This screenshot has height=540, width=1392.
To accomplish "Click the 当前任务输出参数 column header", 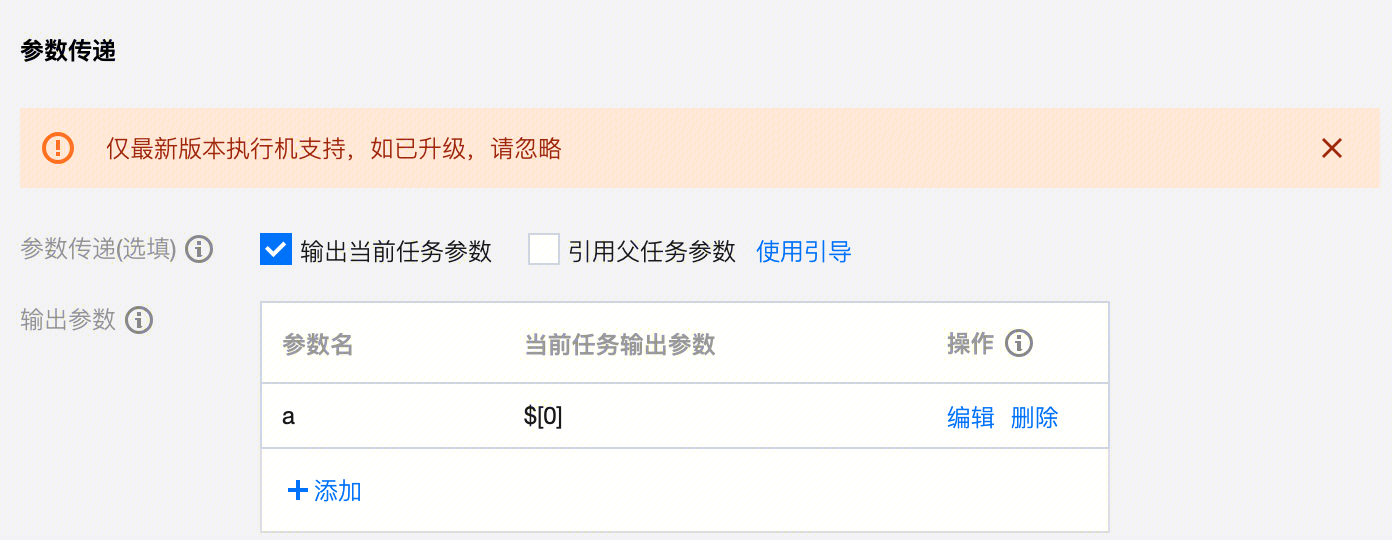I will pyautogui.click(x=619, y=345).
